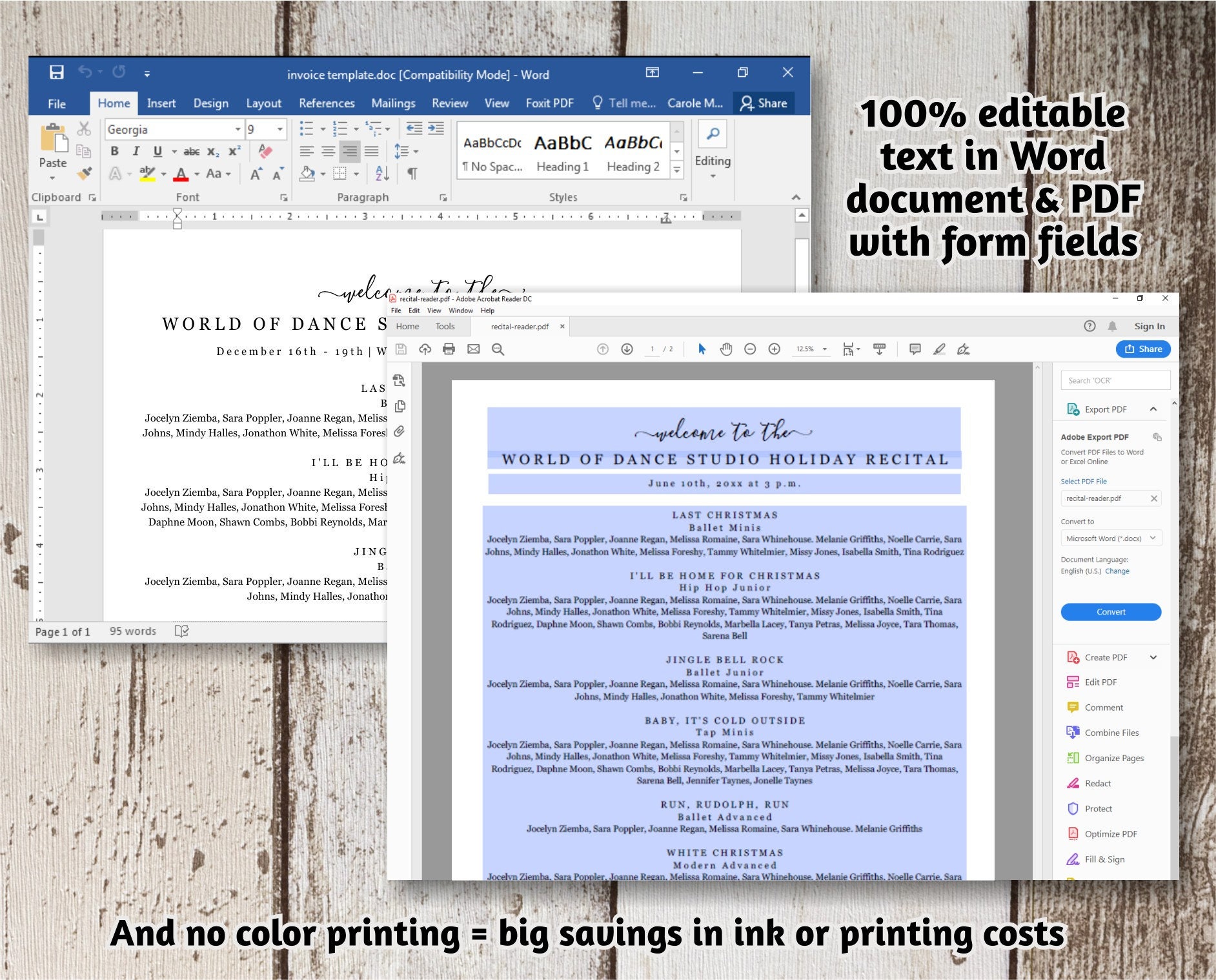Open the Georgia font name dropdown
This screenshot has width=1216, height=980.
click(x=238, y=130)
